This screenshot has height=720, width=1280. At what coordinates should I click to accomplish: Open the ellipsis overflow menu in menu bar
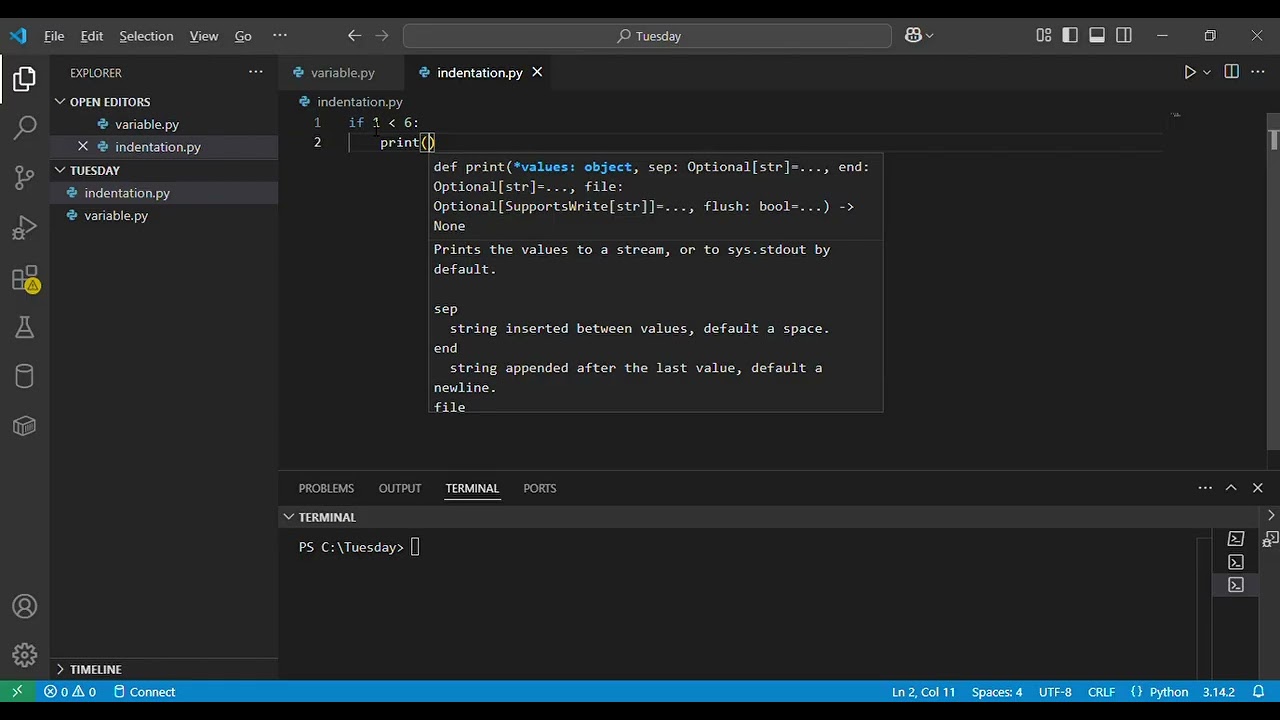click(x=280, y=35)
